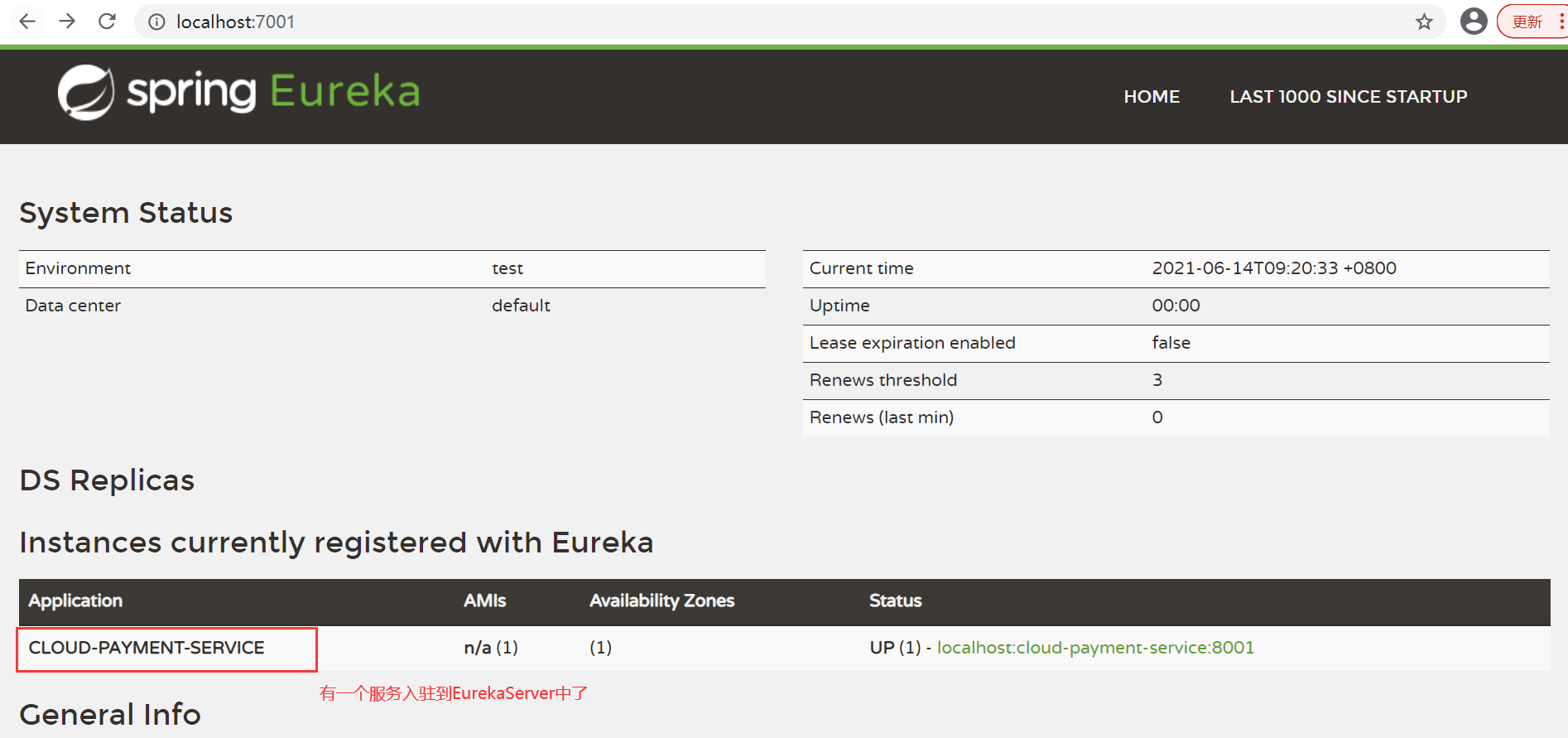Viewport: 1568px width, 738px height.
Task: Select the Uptime value 00:00
Action: click(x=1176, y=306)
